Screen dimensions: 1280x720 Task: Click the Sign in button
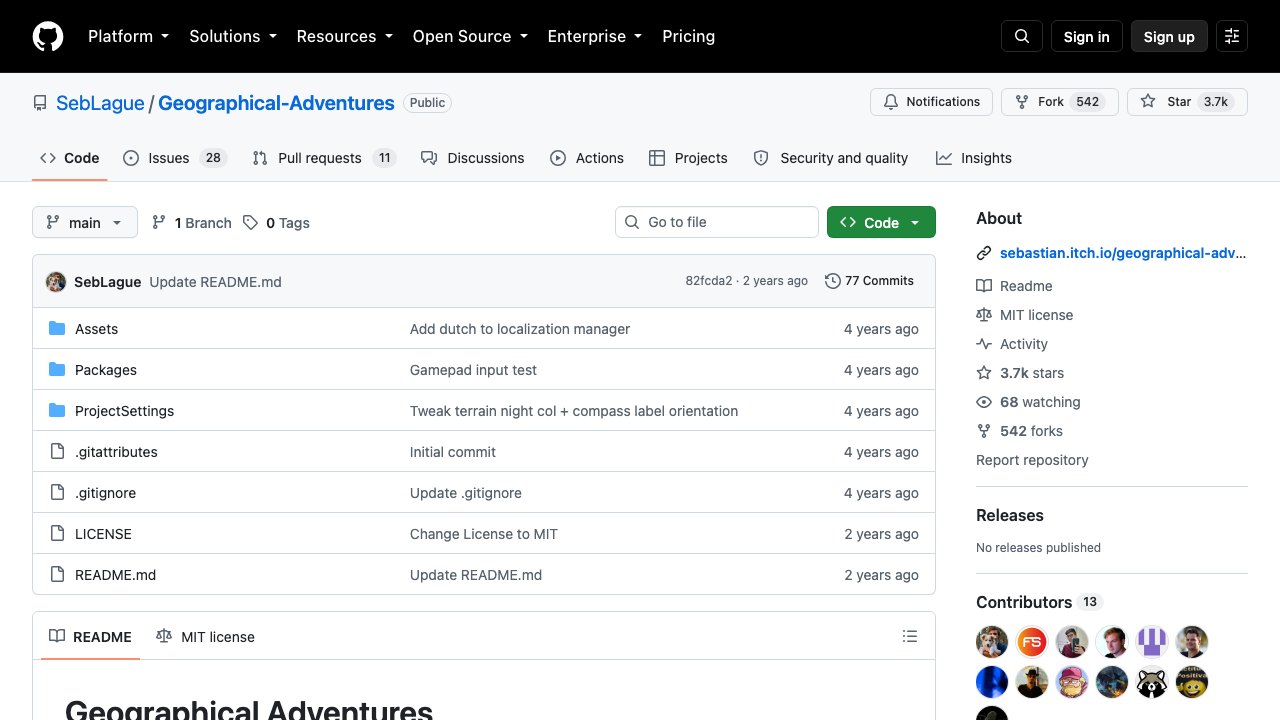(1087, 36)
